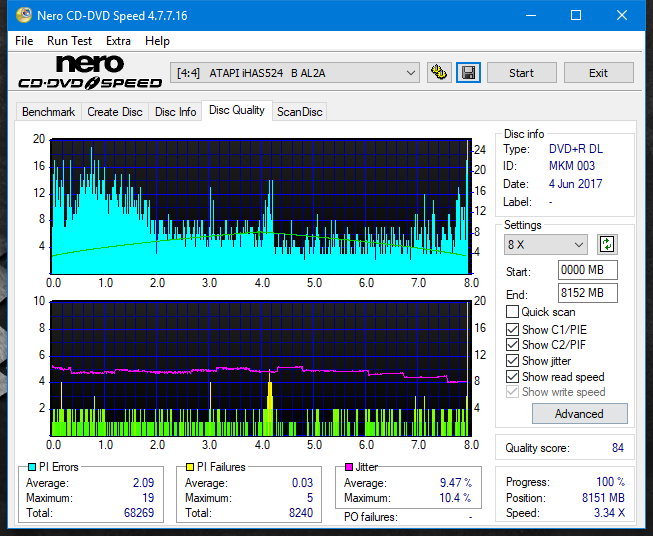This screenshot has height=536, width=653.
Task: Click the End position 8152 MB field
Action: [x=587, y=293]
